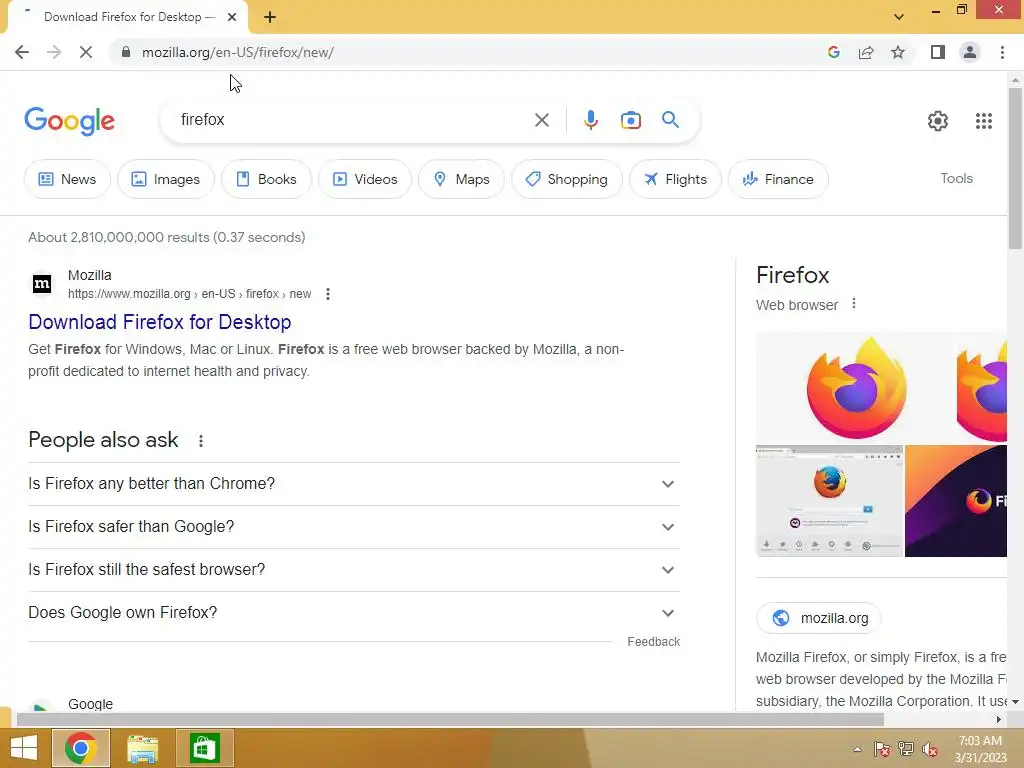Show hidden system tray icons
Viewport: 1024px width, 768px height.
857,749
